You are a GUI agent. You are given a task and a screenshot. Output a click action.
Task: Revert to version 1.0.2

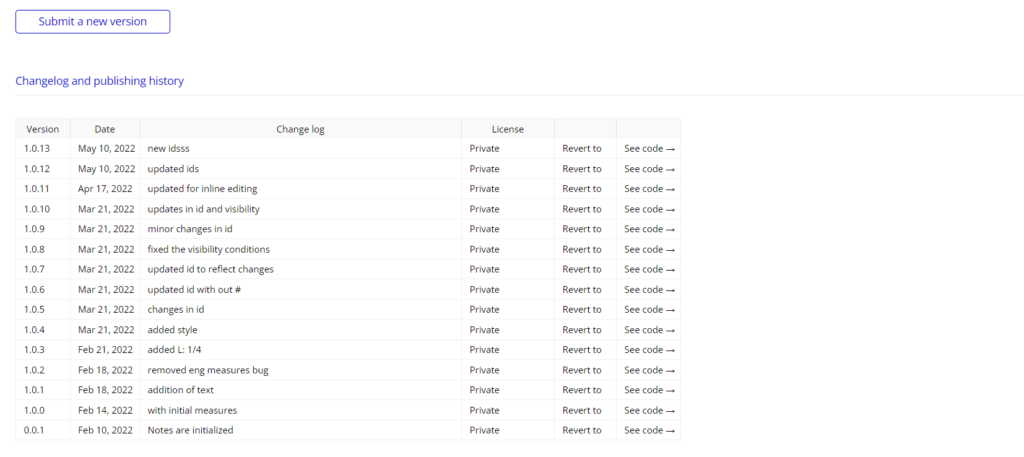pos(582,370)
